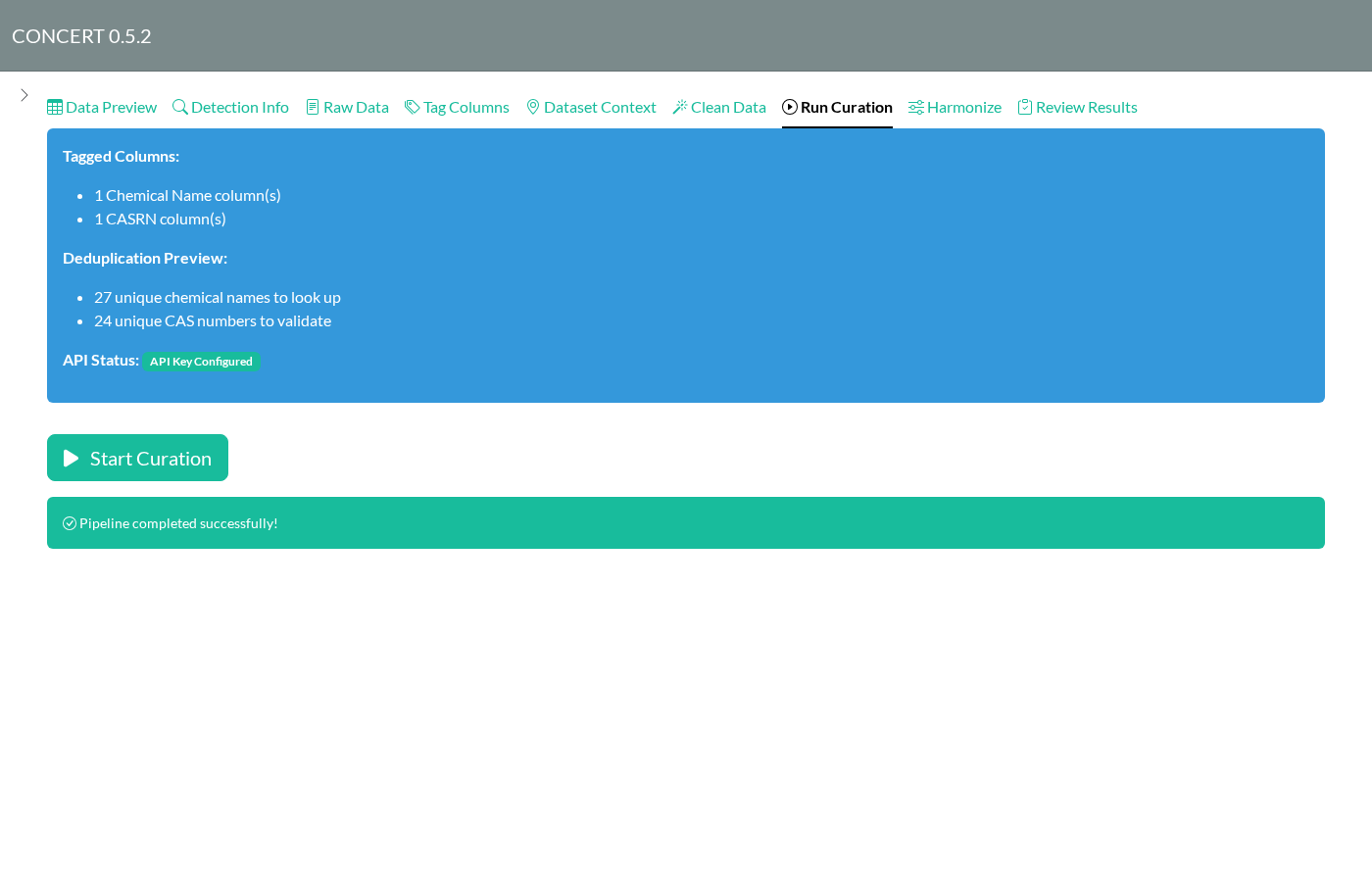Click the map pin icon for Dataset Context

pyautogui.click(x=533, y=107)
